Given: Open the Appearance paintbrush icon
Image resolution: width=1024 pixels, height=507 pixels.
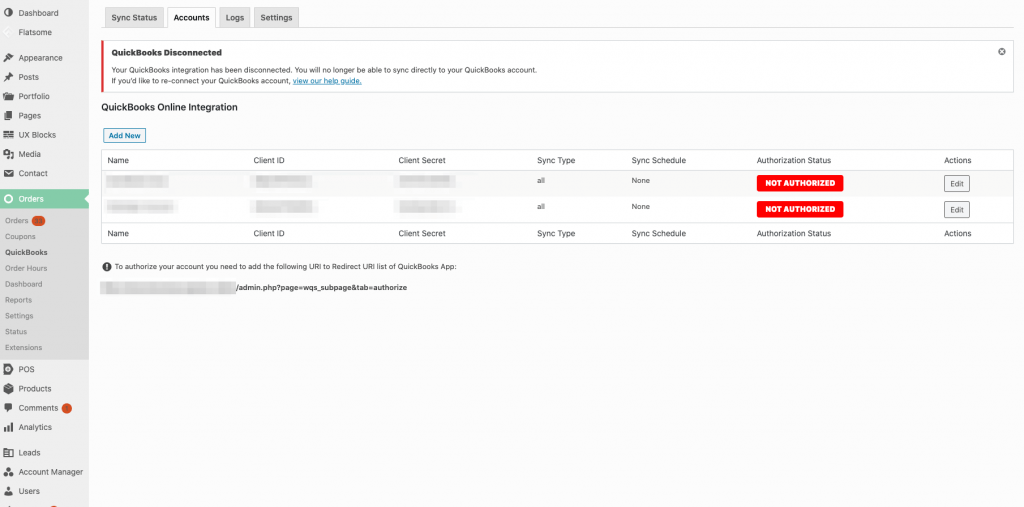Looking at the screenshot, I should pyautogui.click(x=8, y=57).
